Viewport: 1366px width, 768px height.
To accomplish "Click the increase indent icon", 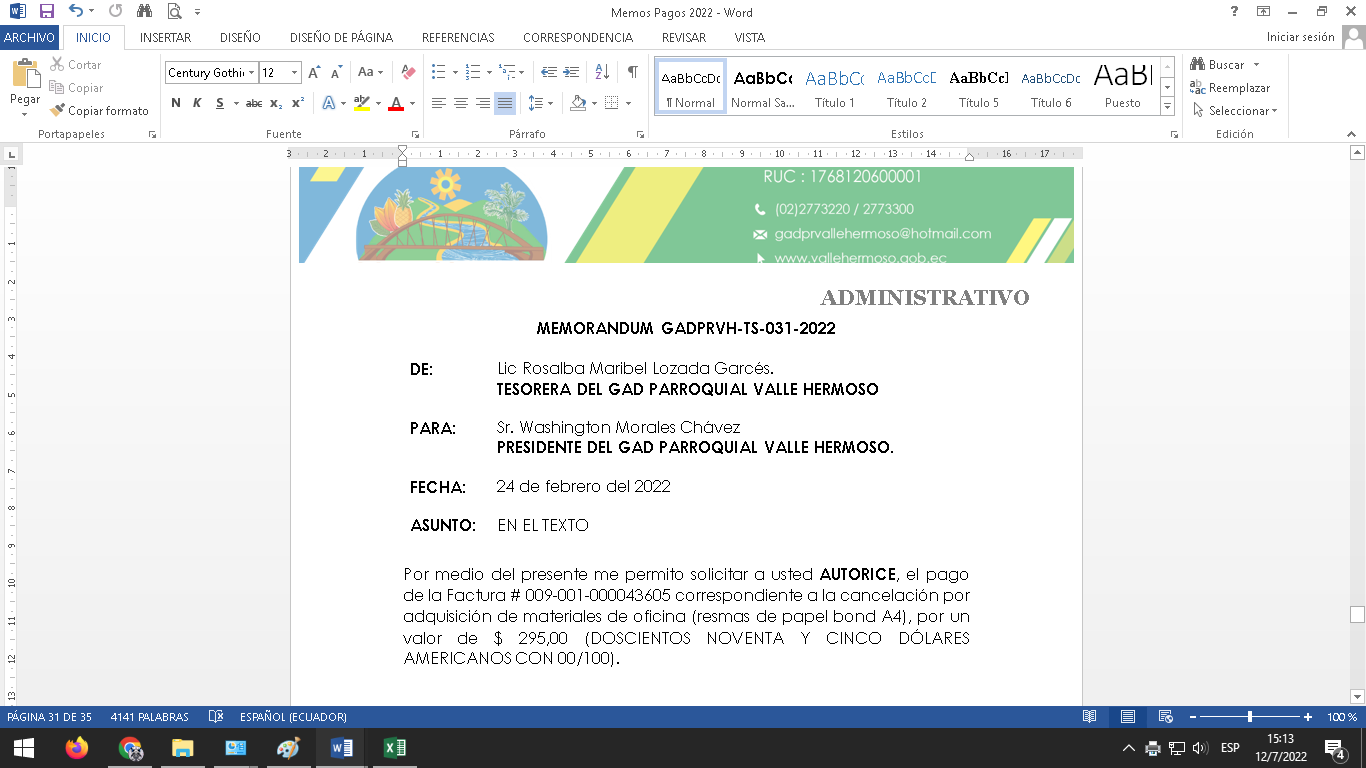I will (x=571, y=72).
